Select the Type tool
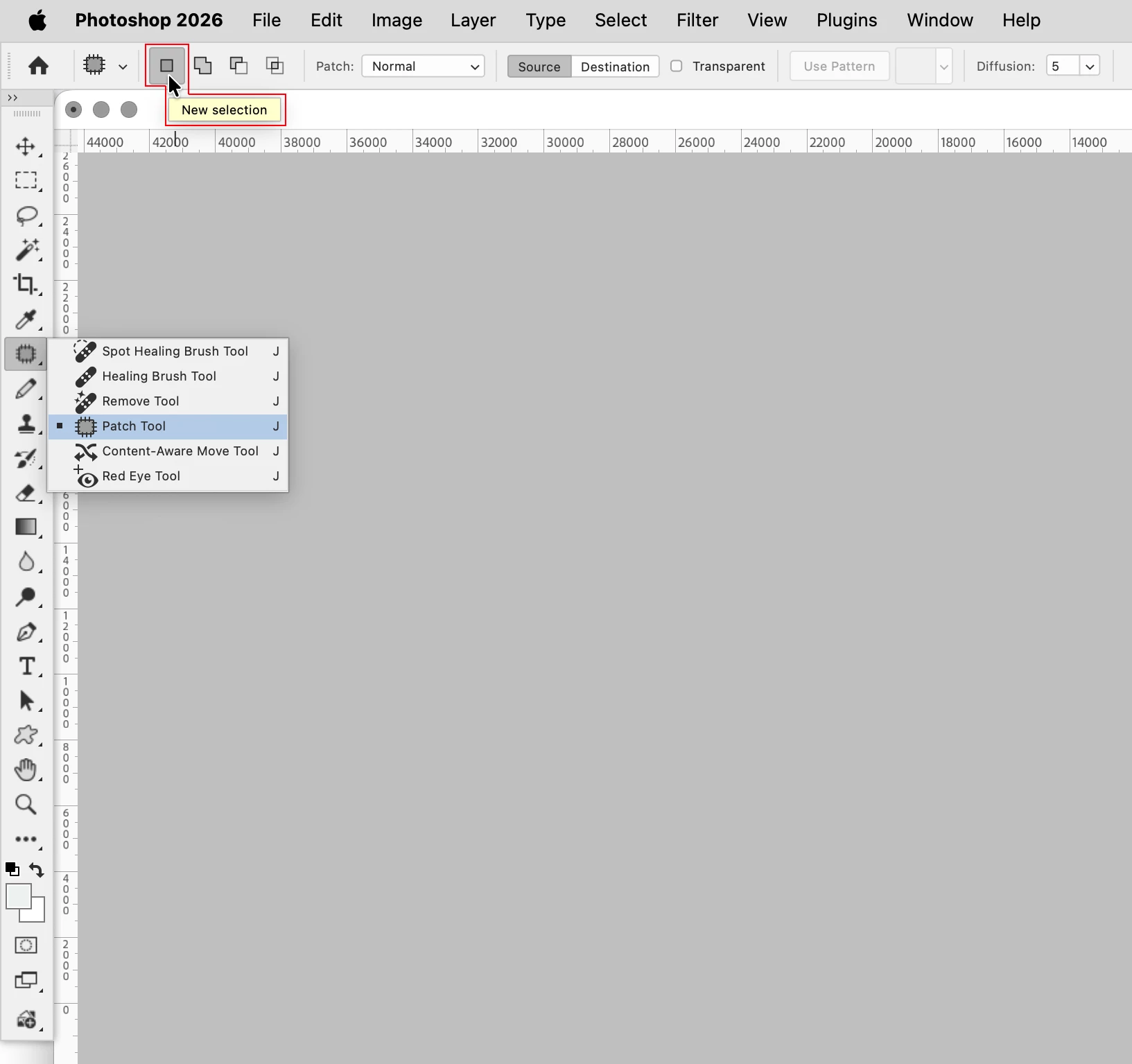The height and width of the screenshot is (1064, 1132). click(x=26, y=666)
